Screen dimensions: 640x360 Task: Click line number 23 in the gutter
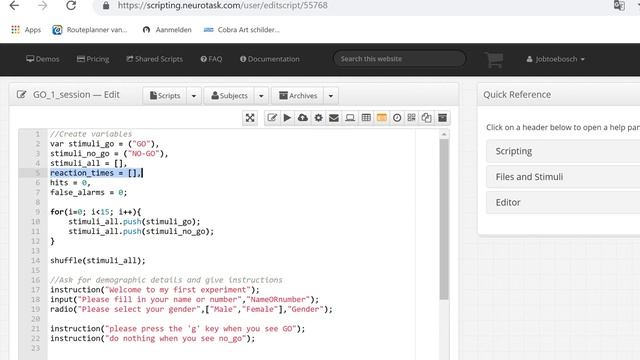[x=36, y=348]
